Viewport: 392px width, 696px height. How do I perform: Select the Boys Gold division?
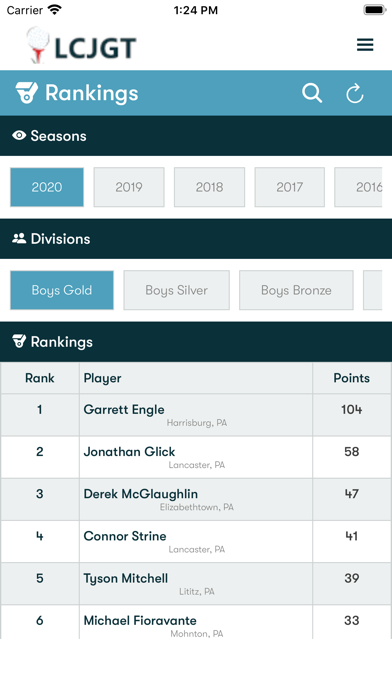coord(62,290)
